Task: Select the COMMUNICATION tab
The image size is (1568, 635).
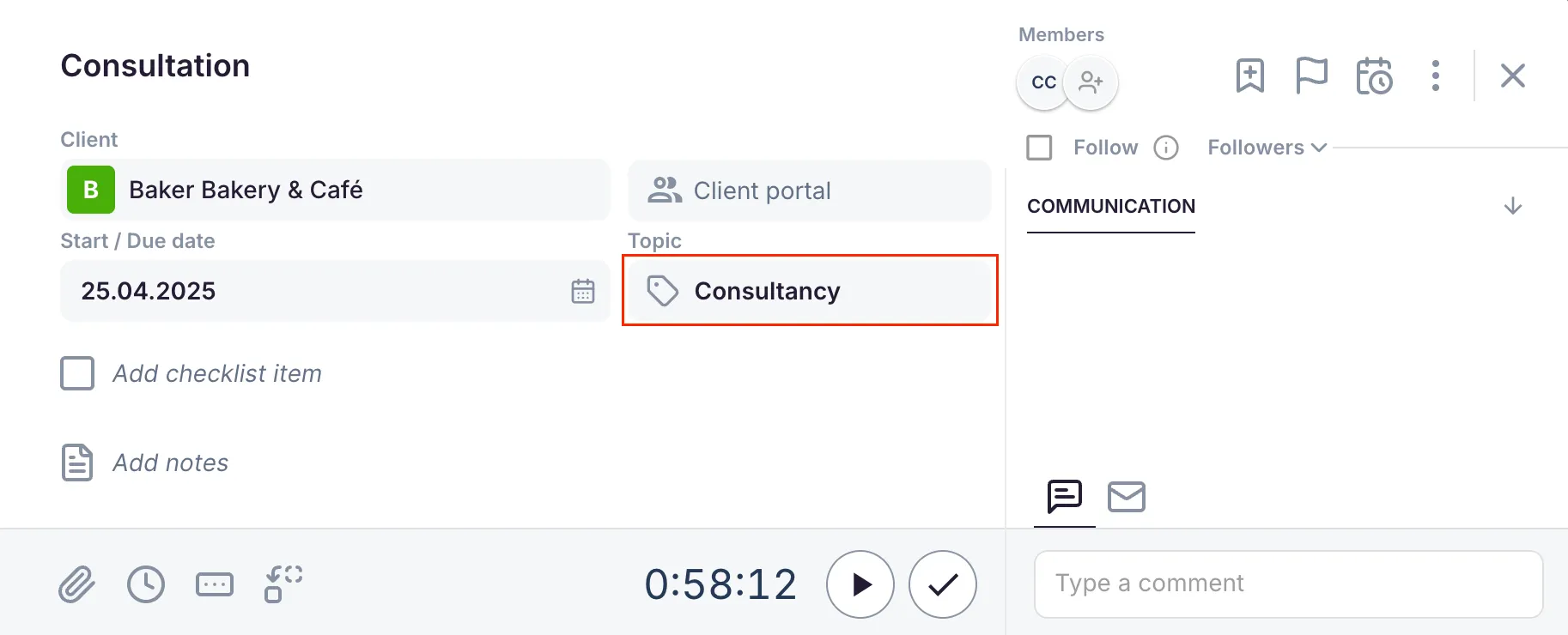Action: pos(1111,207)
